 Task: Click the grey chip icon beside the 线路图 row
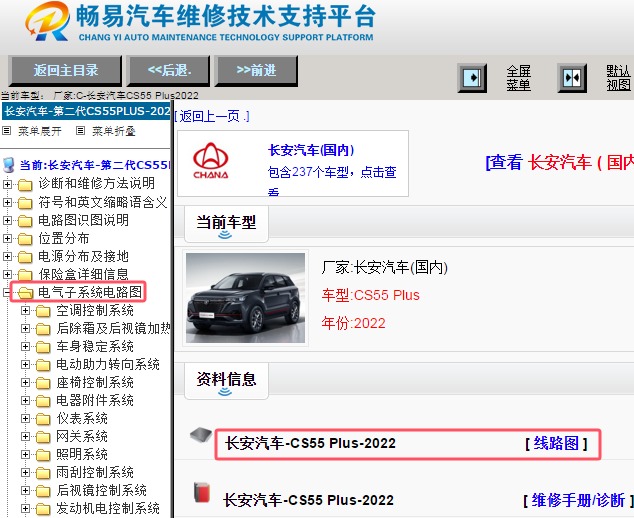(x=201, y=435)
